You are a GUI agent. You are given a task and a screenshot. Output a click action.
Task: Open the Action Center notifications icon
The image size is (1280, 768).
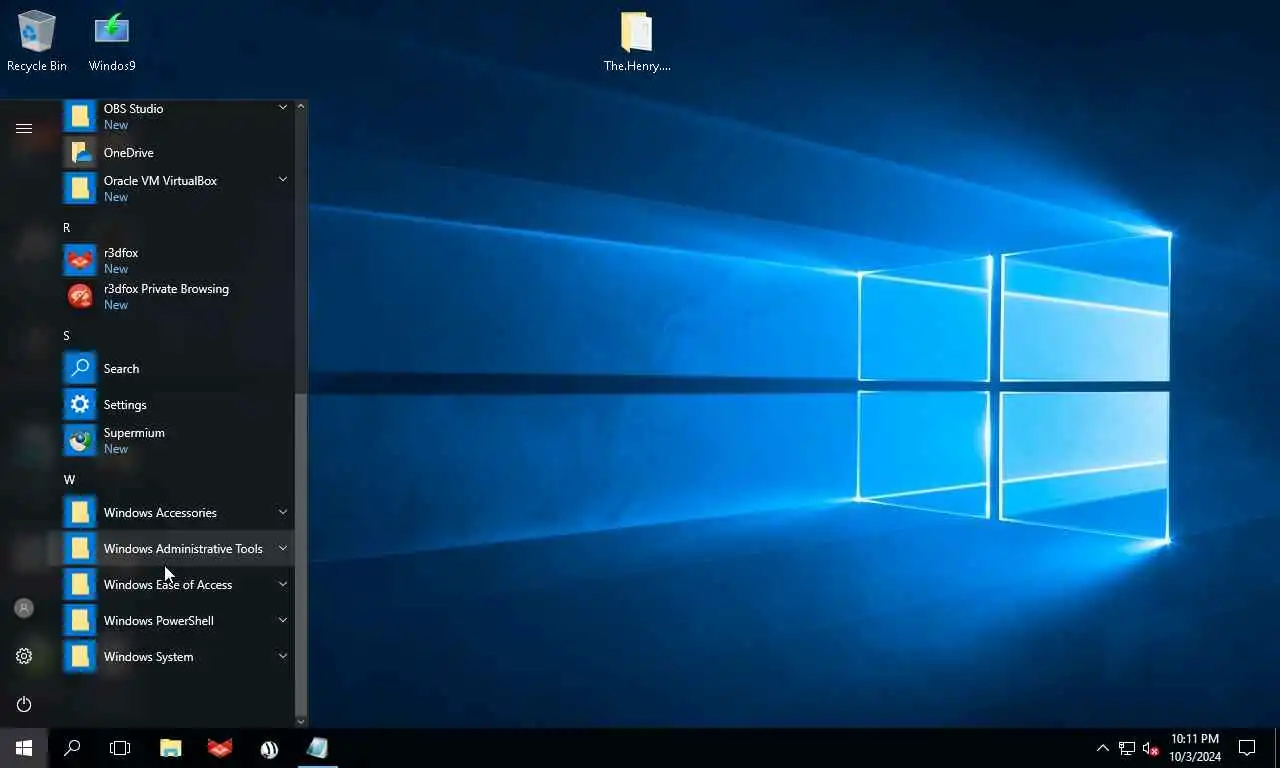(x=1247, y=748)
